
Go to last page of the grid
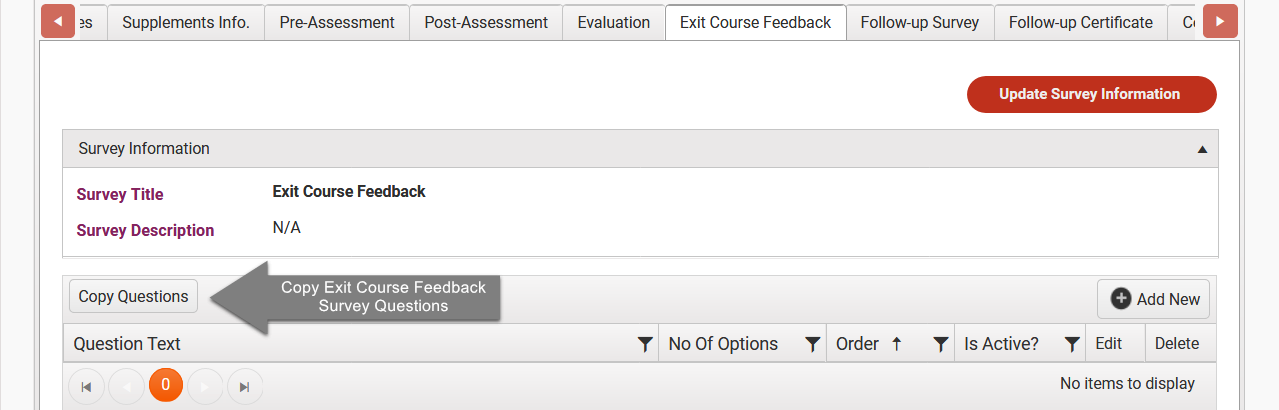click(x=245, y=386)
